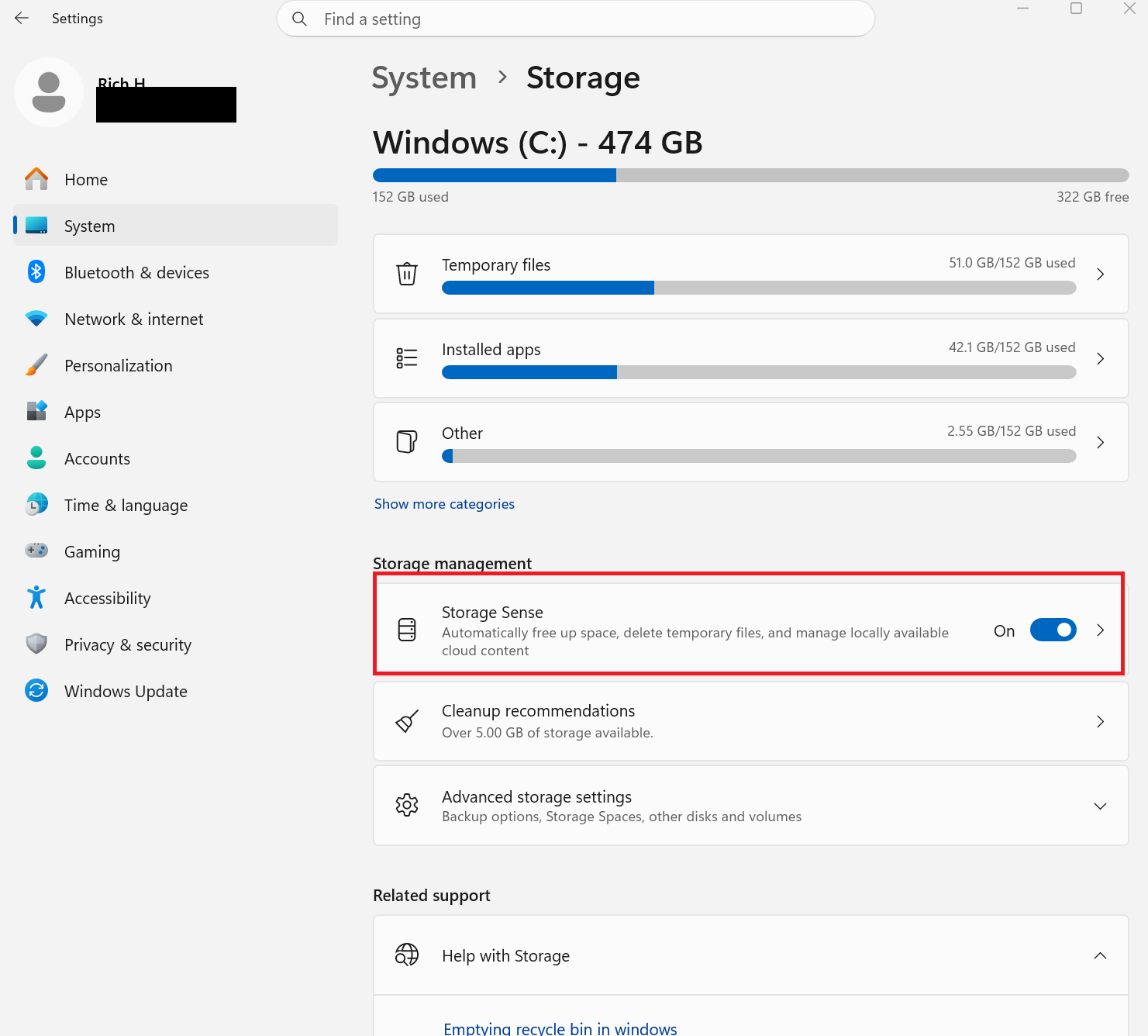
Task: Click the 152 GB used label
Action: tap(410, 197)
